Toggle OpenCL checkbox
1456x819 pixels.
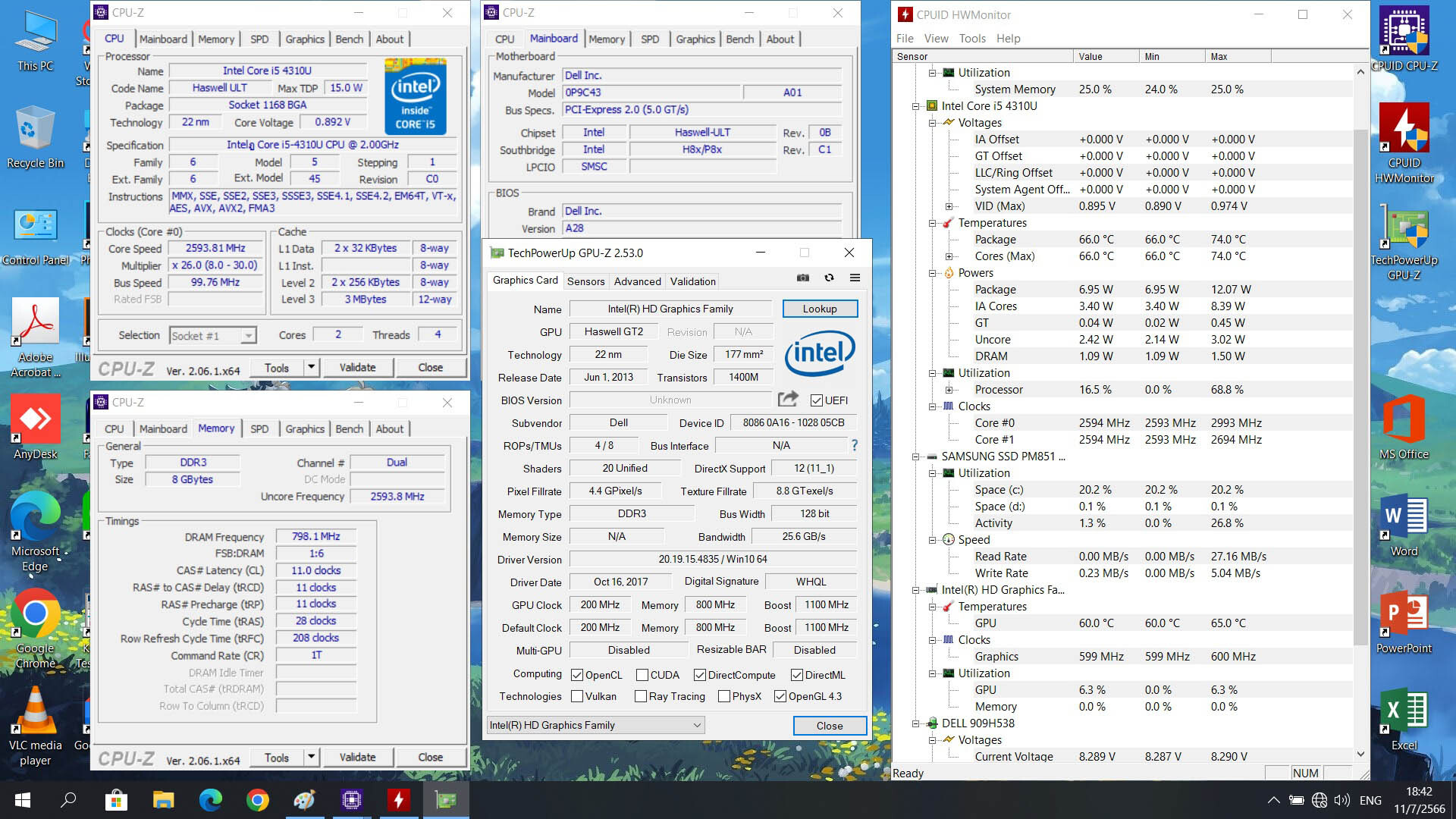[x=577, y=675]
